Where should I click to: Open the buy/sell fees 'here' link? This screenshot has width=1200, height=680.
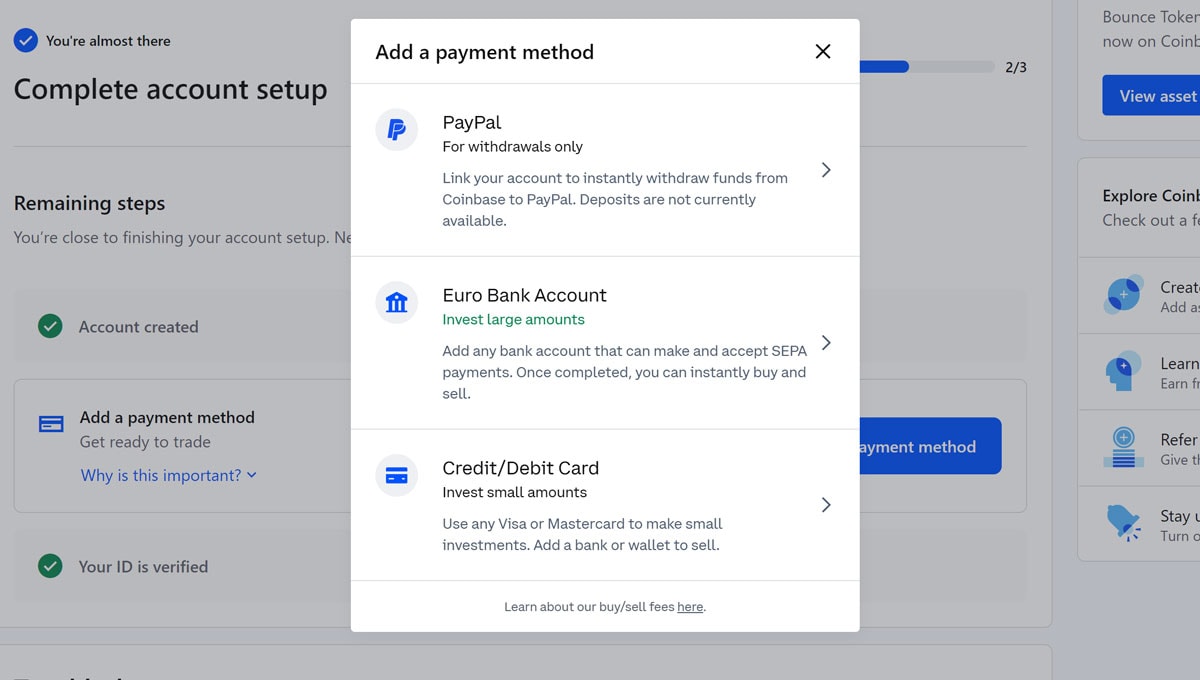click(x=690, y=606)
